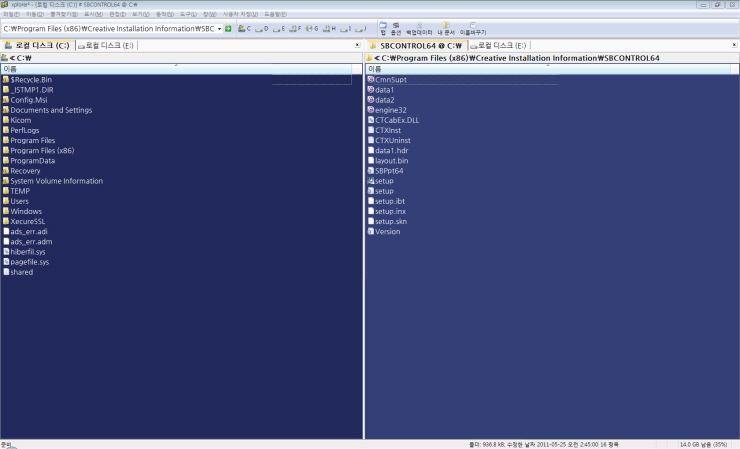The image size is (740, 449).
Task: Click the 옵션 (Options) toolbar icon
Action: (396, 28)
